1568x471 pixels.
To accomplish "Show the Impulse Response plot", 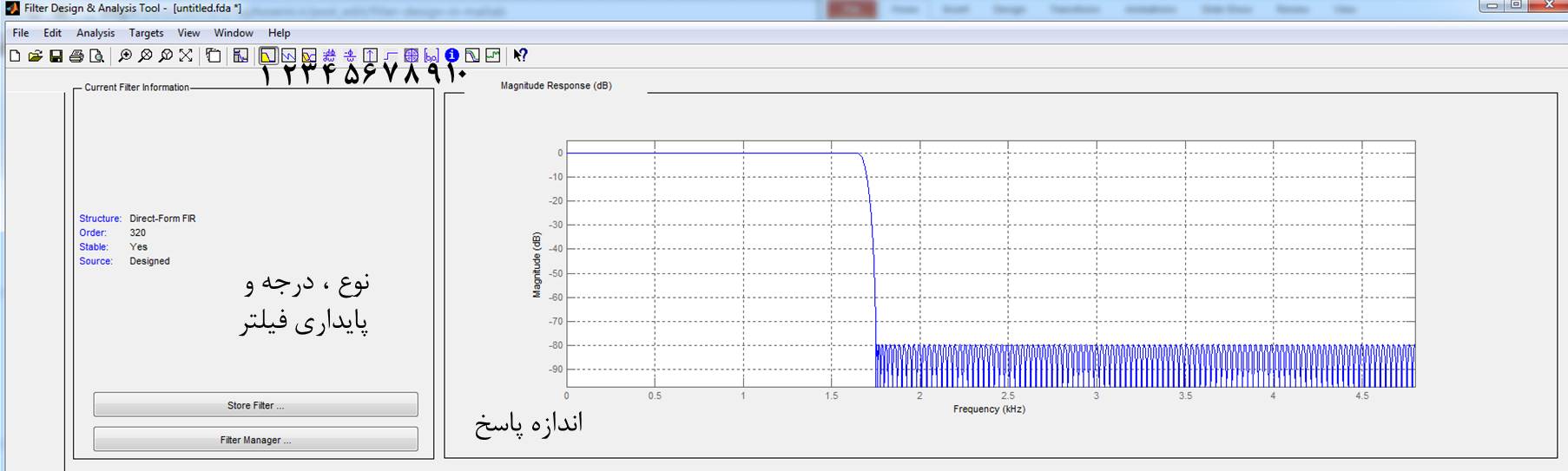I will click(371, 56).
